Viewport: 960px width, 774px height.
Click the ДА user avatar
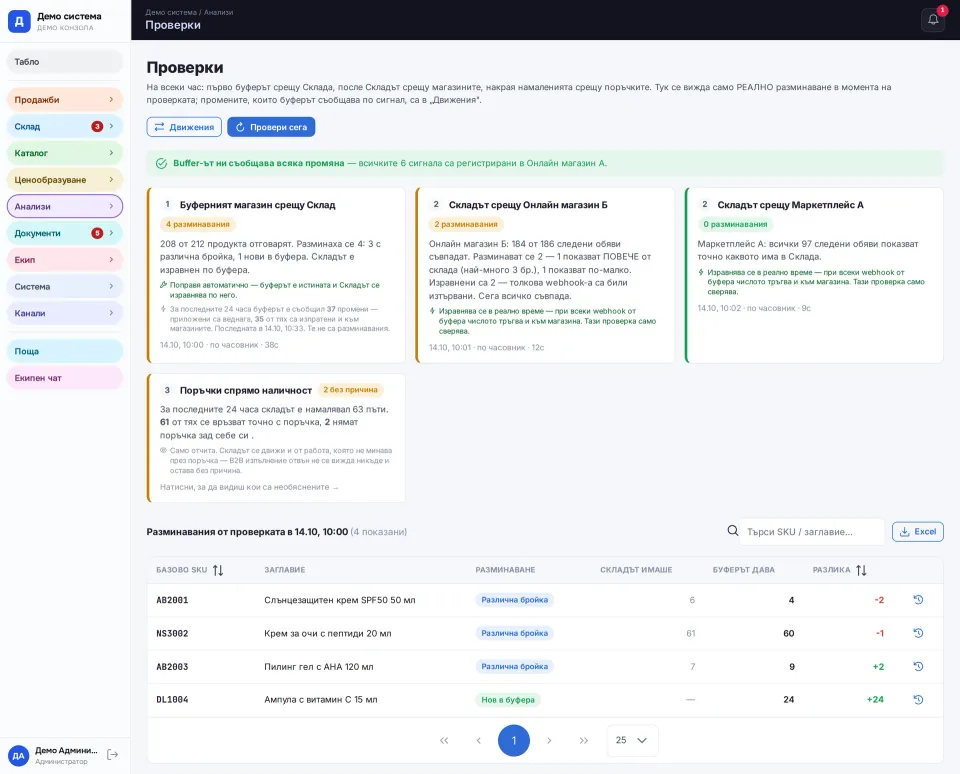(19, 755)
